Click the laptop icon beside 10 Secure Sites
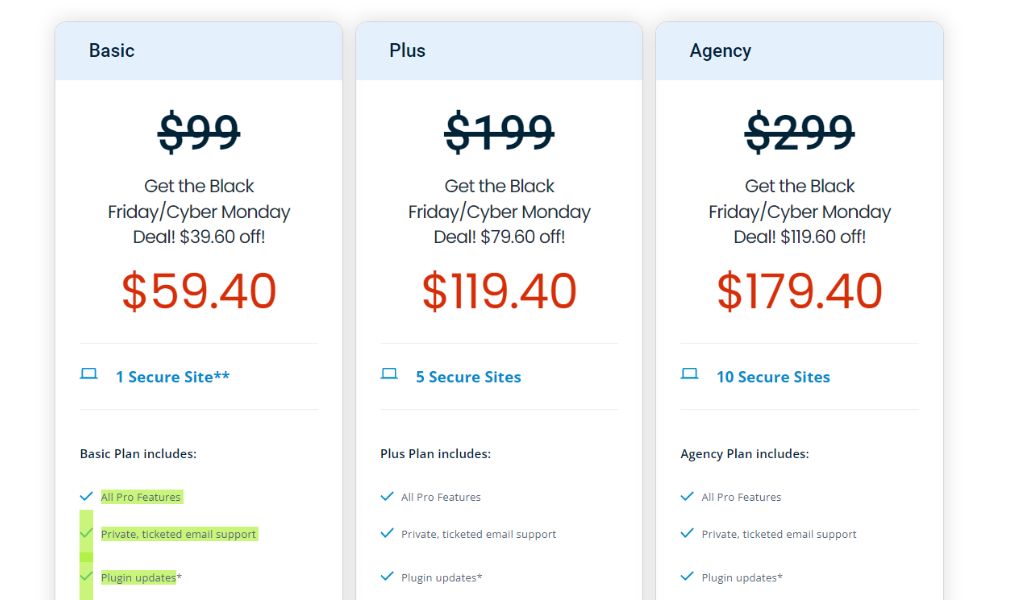 [690, 374]
